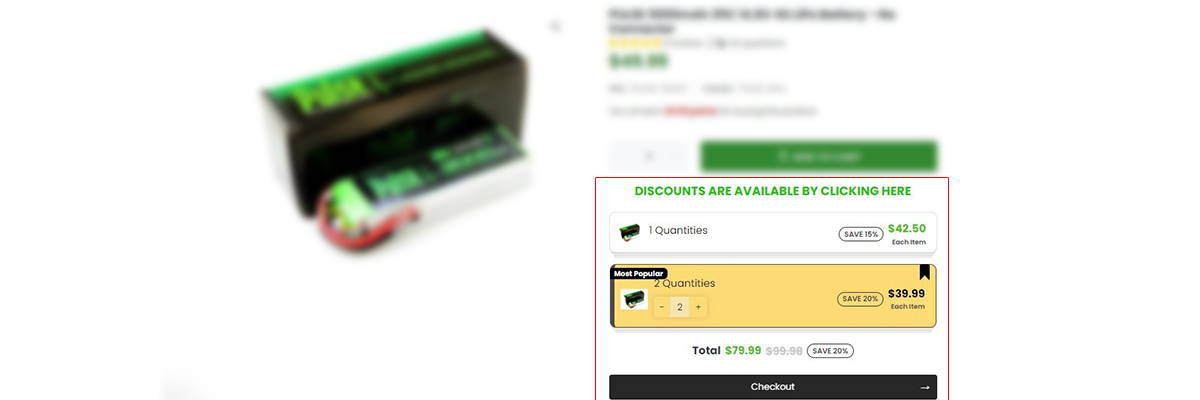
Task: Click the magnifier zoom icon on product image
Action: [x=555, y=27]
